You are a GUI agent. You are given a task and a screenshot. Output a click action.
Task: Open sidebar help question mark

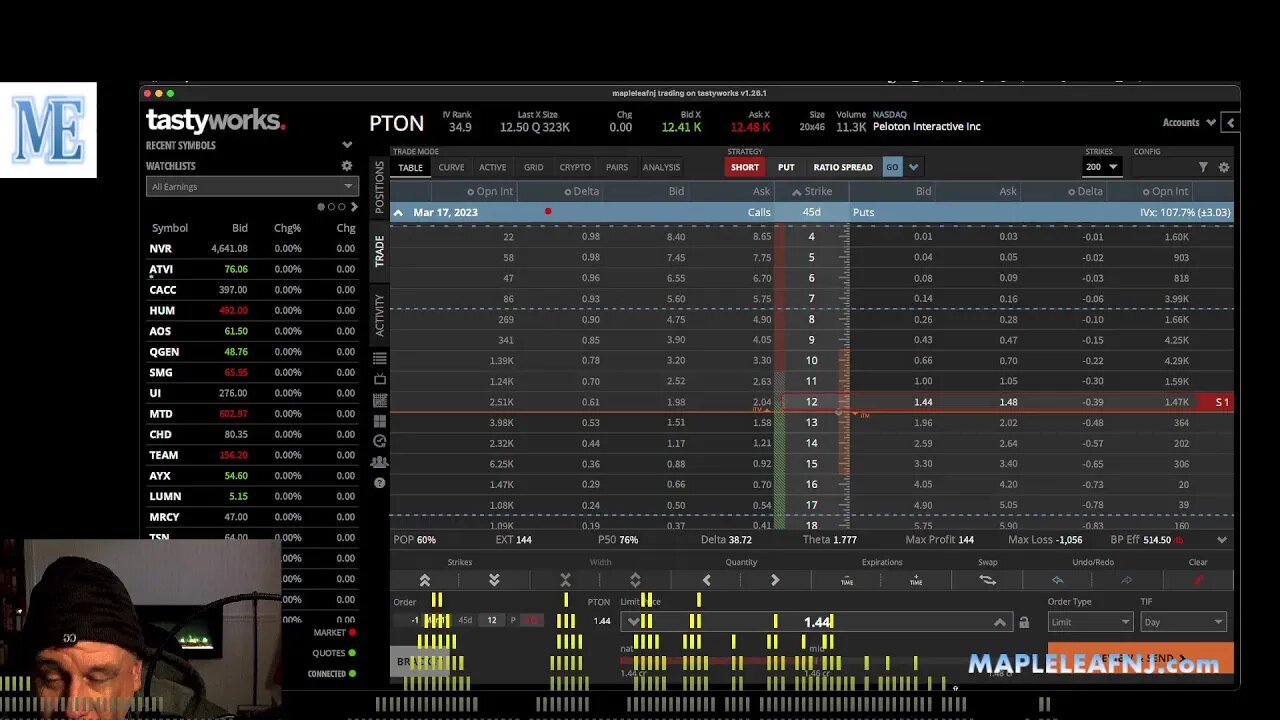click(379, 483)
